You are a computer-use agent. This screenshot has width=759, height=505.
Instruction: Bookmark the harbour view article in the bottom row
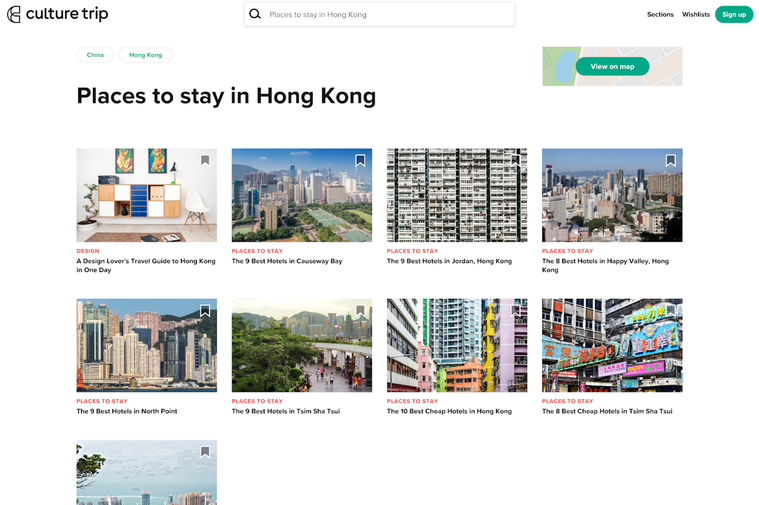[x=205, y=452]
